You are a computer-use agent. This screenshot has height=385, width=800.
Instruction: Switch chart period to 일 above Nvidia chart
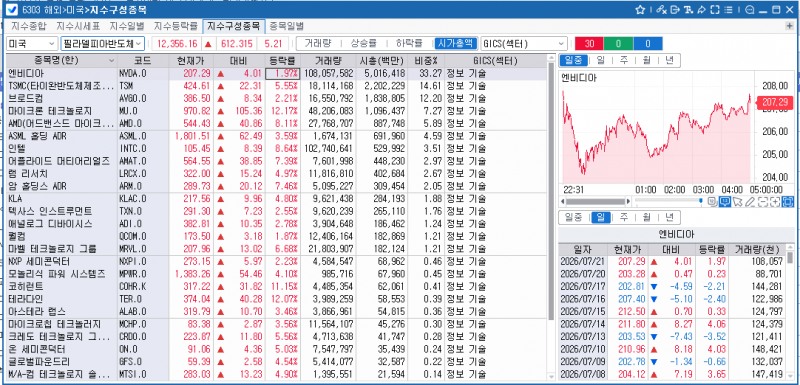click(x=601, y=60)
